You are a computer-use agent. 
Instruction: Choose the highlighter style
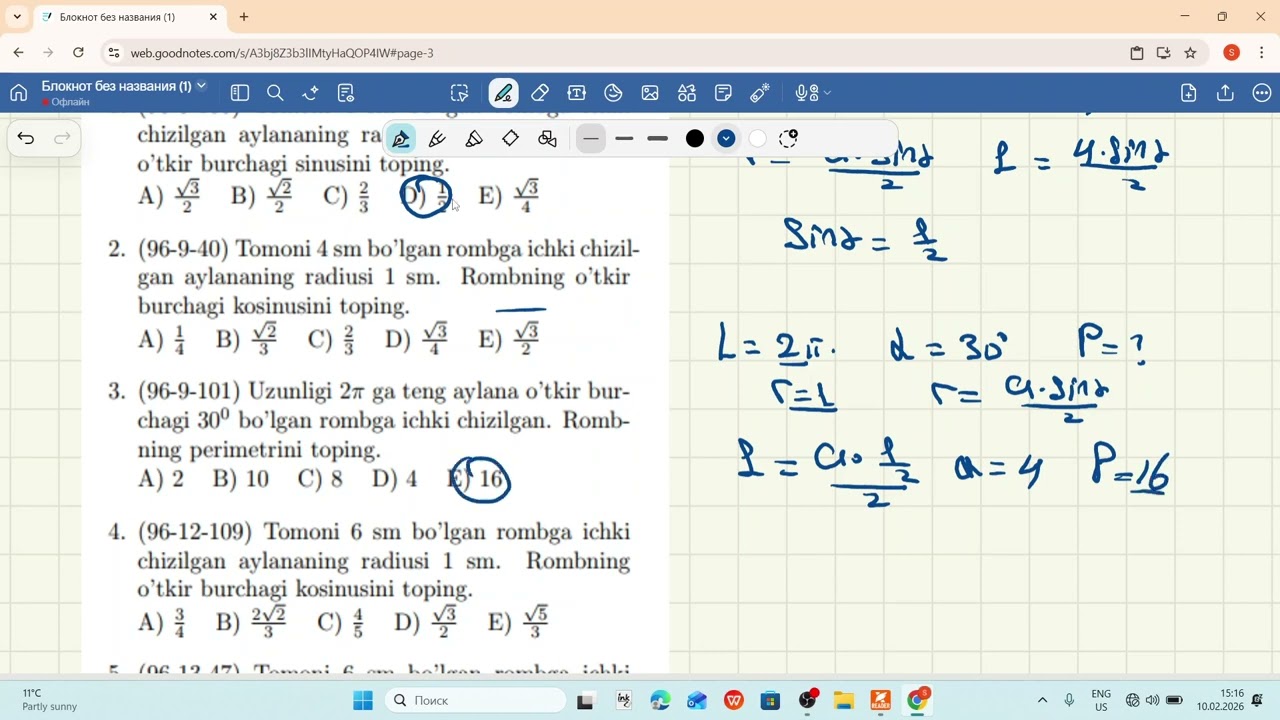click(474, 138)
